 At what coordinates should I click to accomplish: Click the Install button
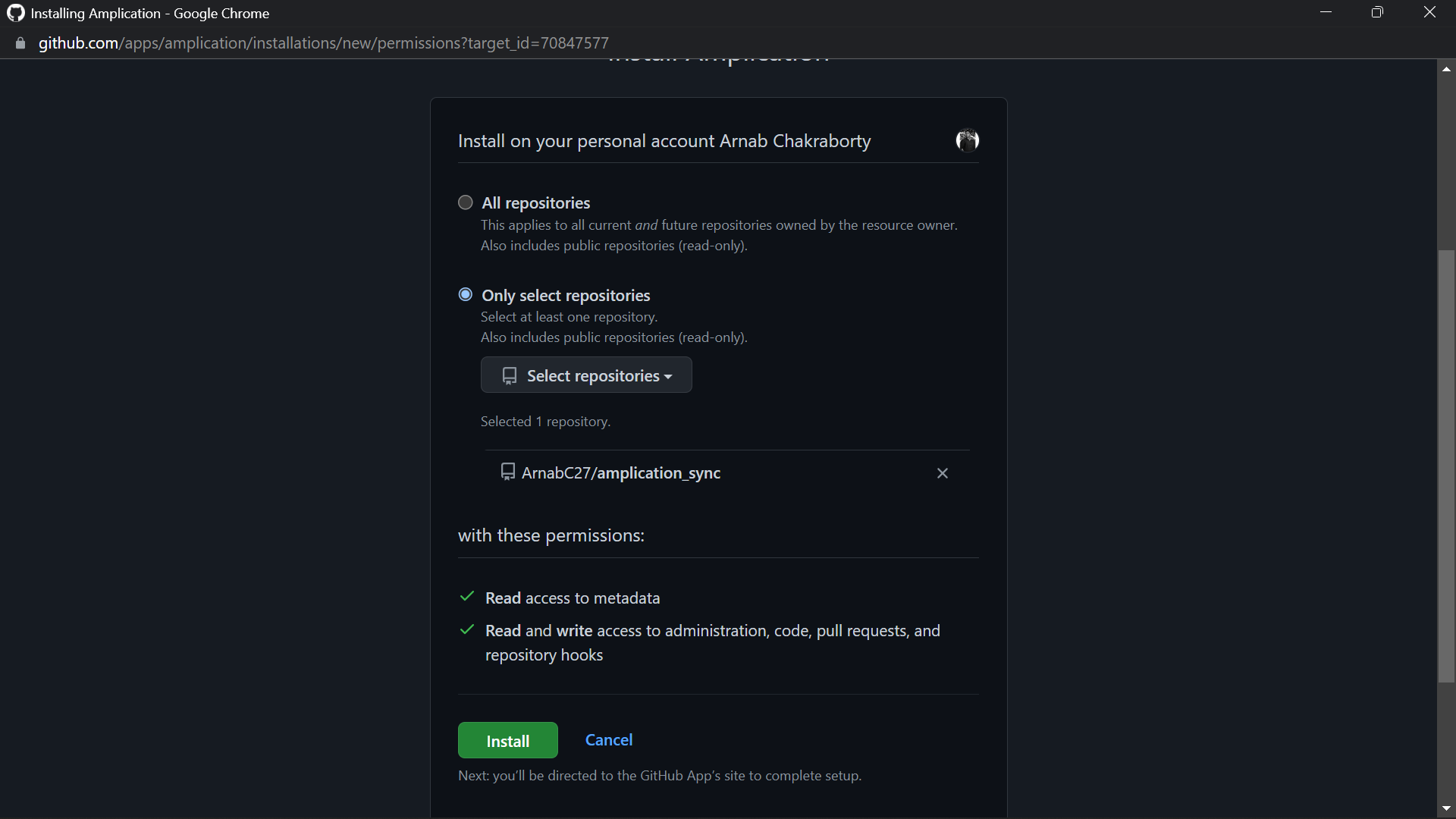507,740
